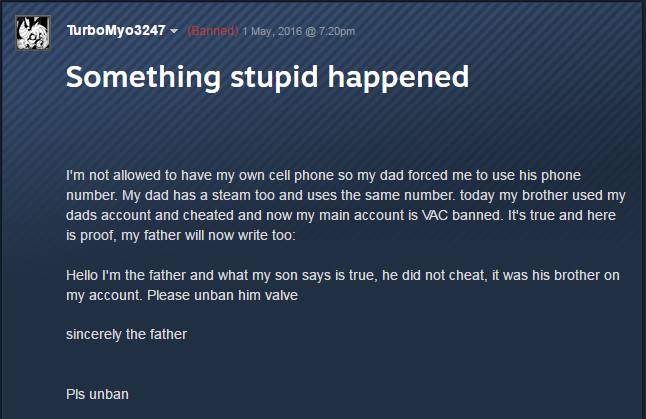Click the Pls unban text at bottom
This screenshot has width=646, height=419.
point(97,394)
